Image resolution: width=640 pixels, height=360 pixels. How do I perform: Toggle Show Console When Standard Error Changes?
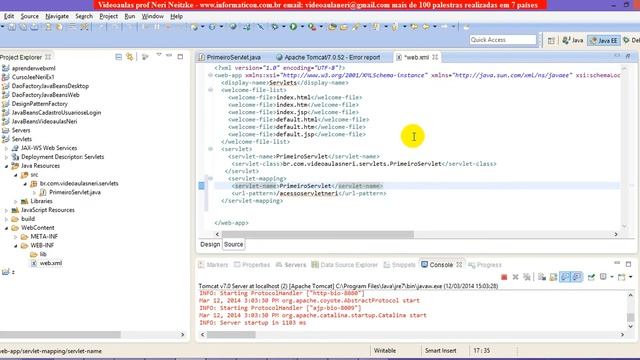pyautogui.click(x=576, y=277)
